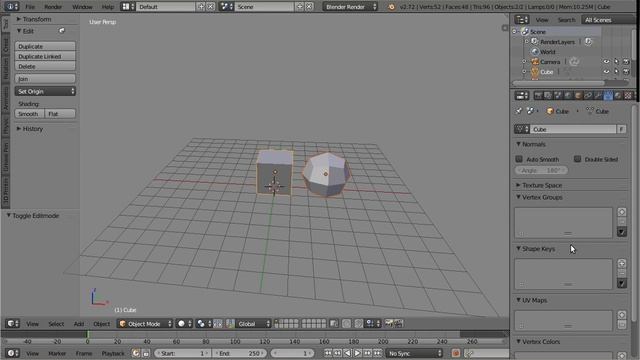Open the Scene properties tab

pos(558,96)
